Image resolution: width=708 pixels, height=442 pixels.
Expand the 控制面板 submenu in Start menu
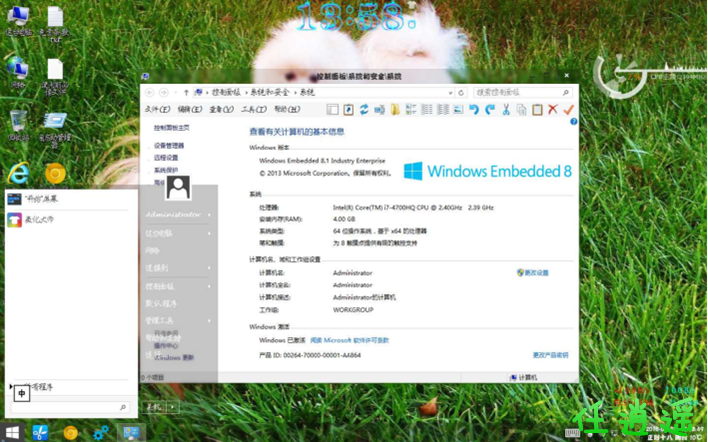(x=209, y=286)
